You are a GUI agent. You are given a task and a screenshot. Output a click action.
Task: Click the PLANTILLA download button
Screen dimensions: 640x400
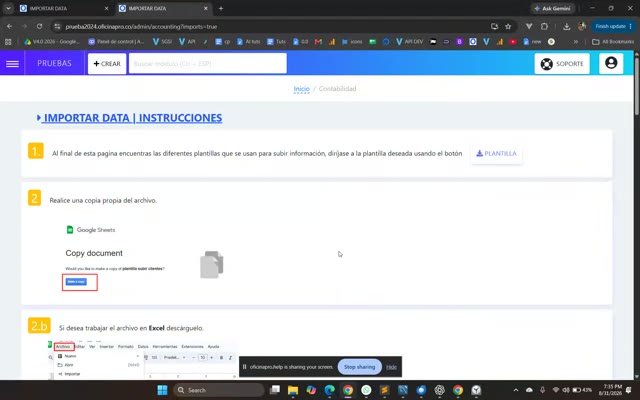[496, 153]
